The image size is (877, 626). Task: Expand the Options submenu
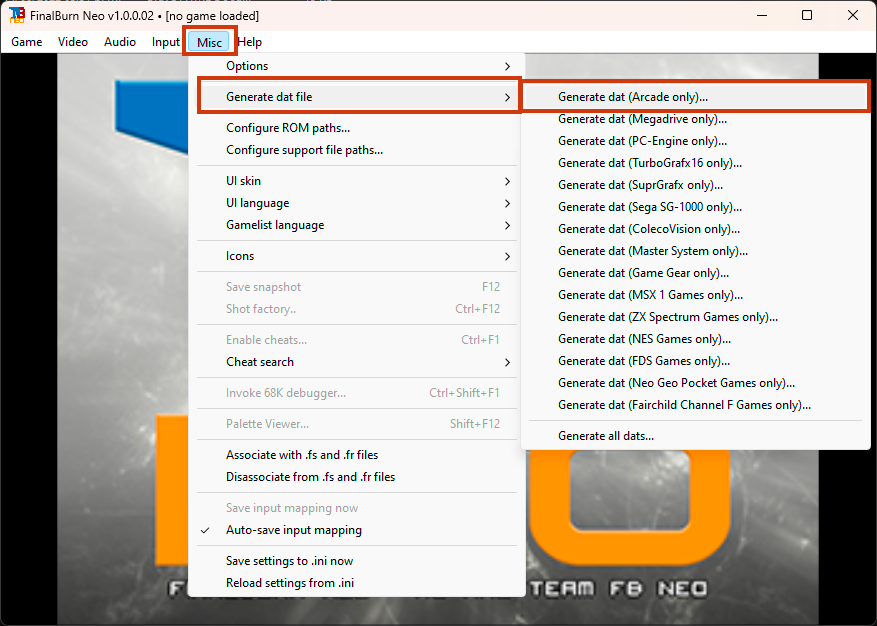(x=357, y=66)
